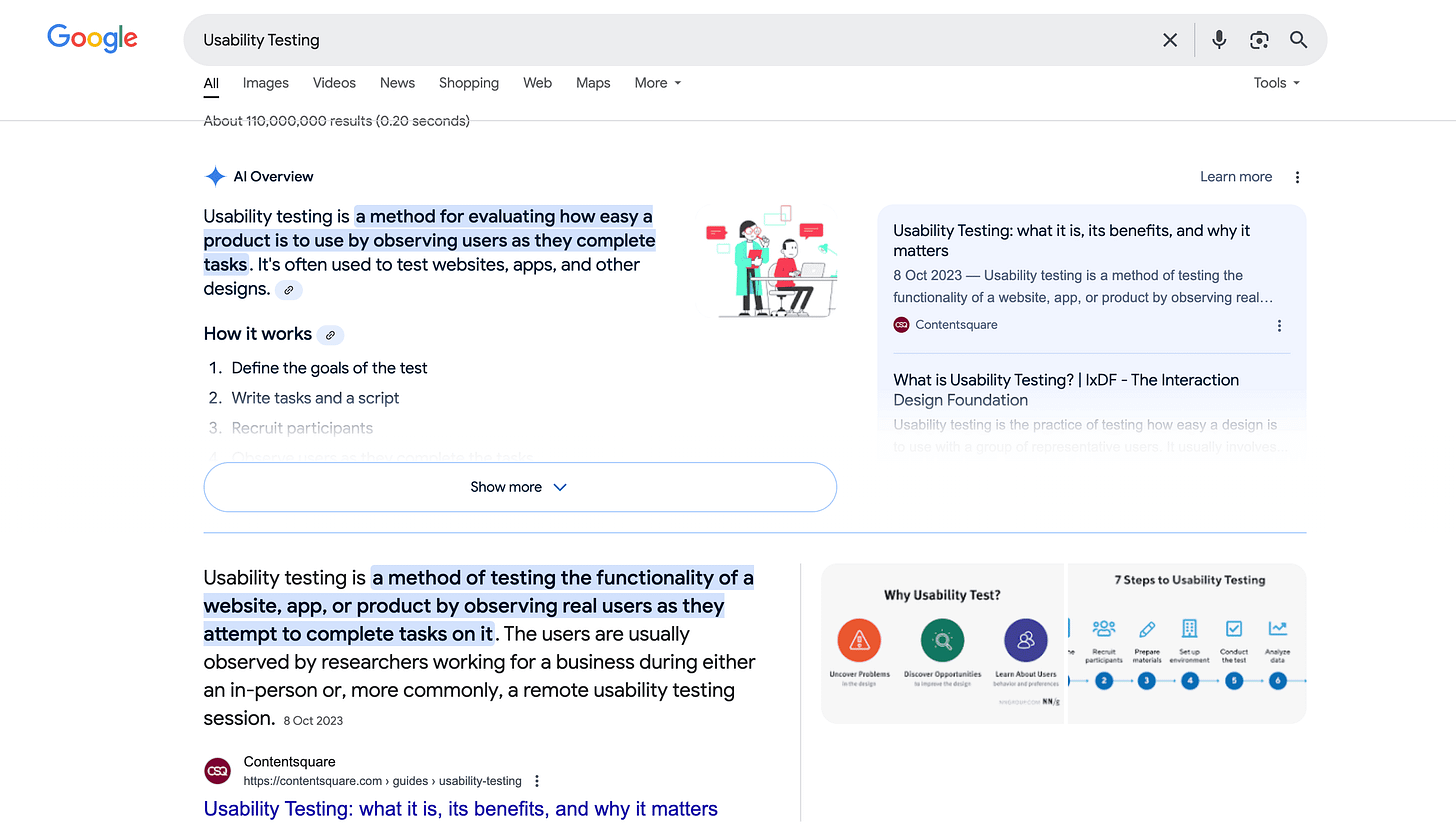Open the Tools dropdown
1456x835 pixels.
pyautogui.click(x=1277, y=83)
